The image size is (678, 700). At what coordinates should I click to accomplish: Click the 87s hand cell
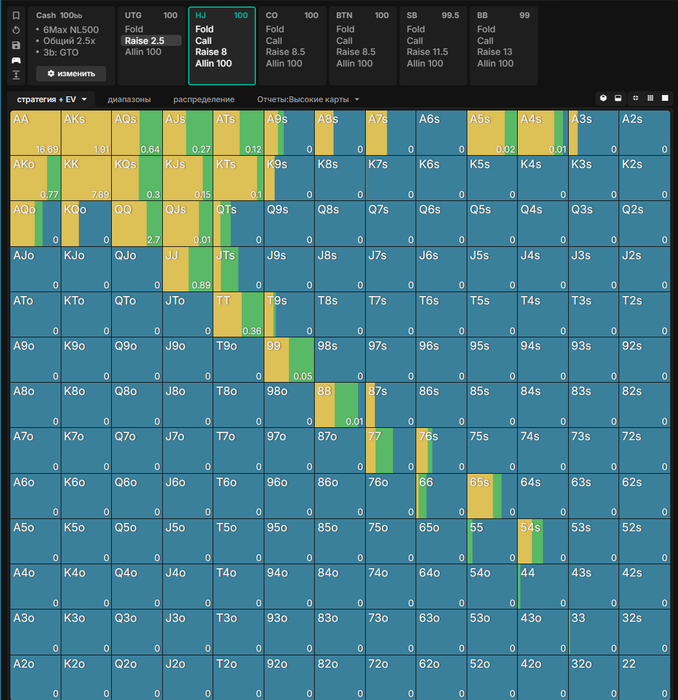coord(391,405)
